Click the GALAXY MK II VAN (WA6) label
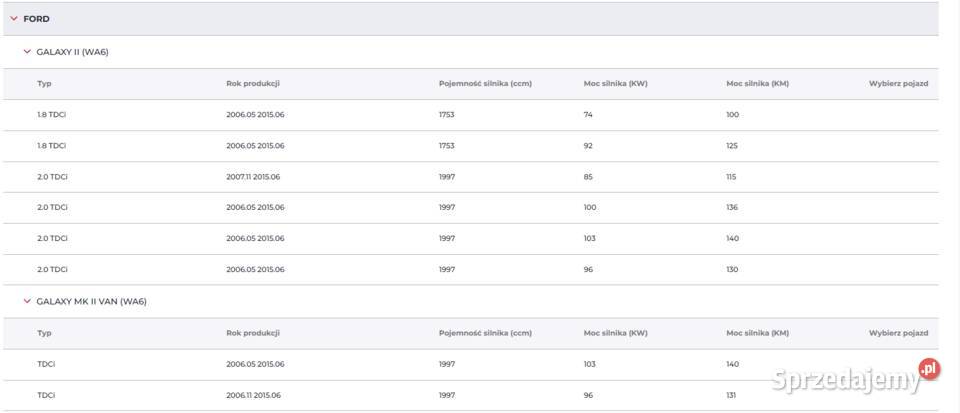 pyautogui.click(x=91, y=301)
